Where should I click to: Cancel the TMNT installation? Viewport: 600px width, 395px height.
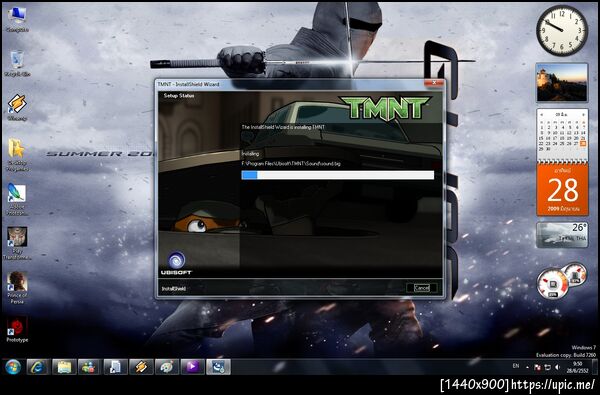click(422, 288)
